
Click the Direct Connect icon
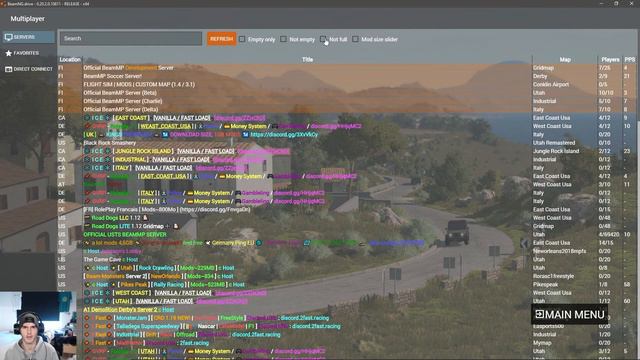click(9, 69)
